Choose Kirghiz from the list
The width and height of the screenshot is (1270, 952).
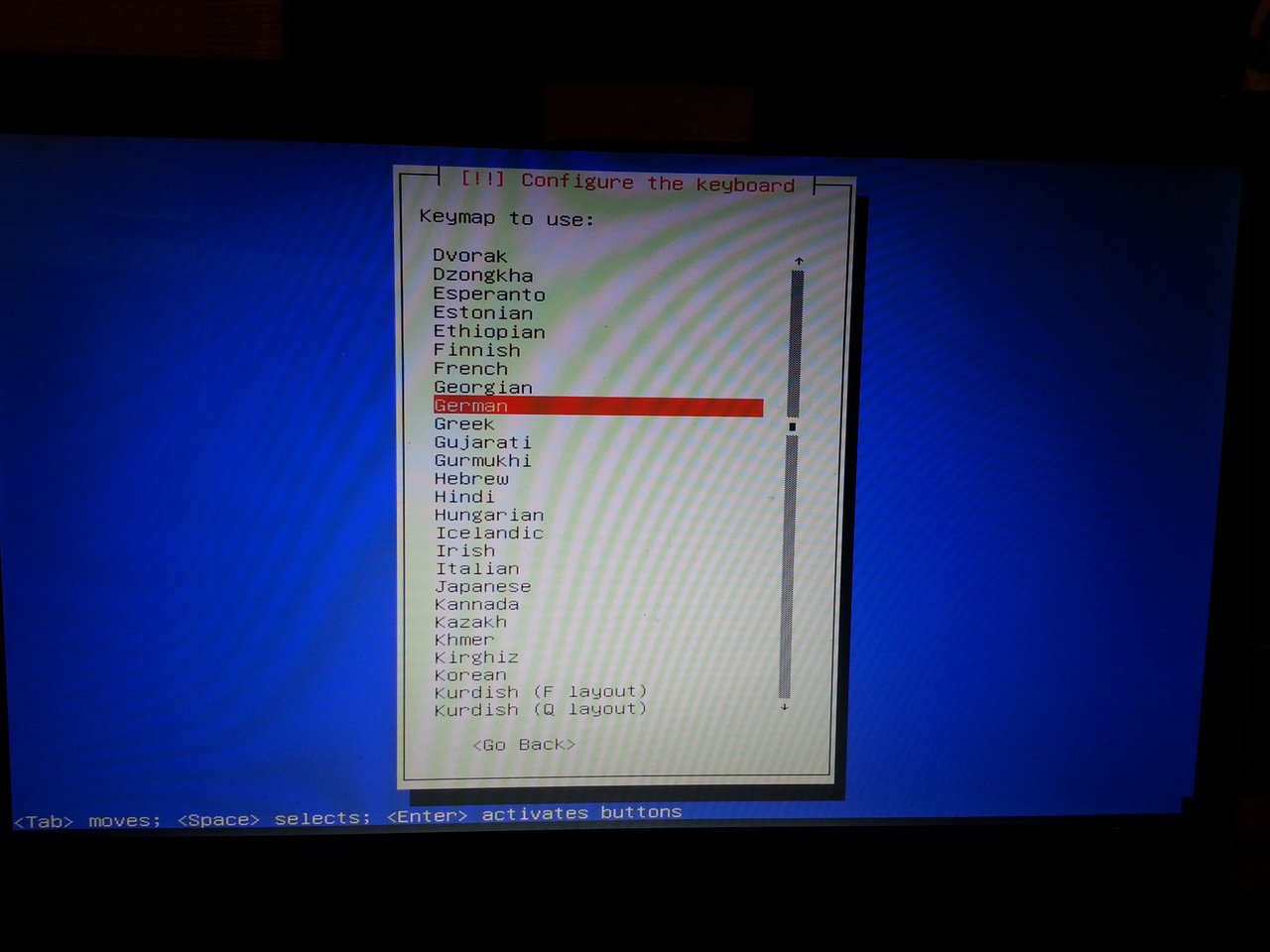coord(477,658)
